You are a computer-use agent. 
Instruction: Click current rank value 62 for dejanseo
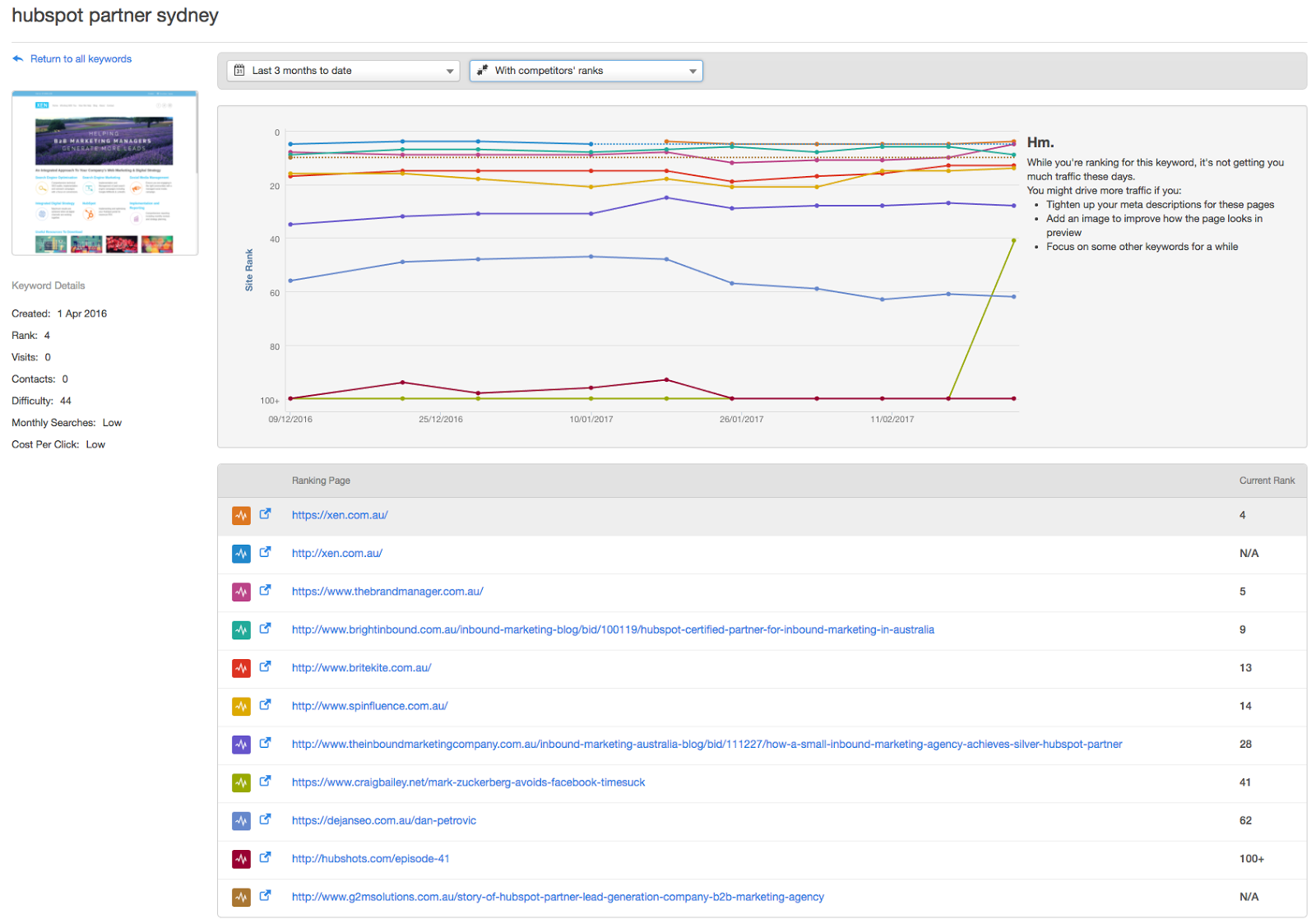click(x=1245, y=821)
